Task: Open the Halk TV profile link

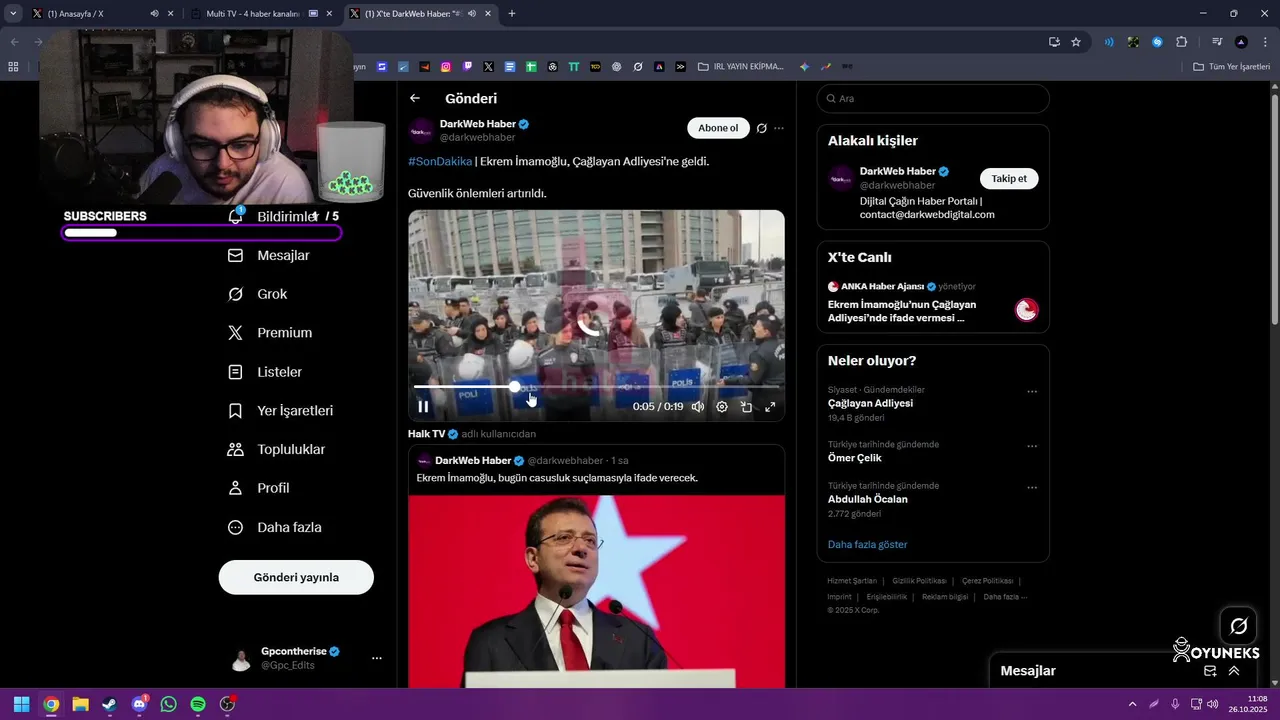Action: [426, 434]
